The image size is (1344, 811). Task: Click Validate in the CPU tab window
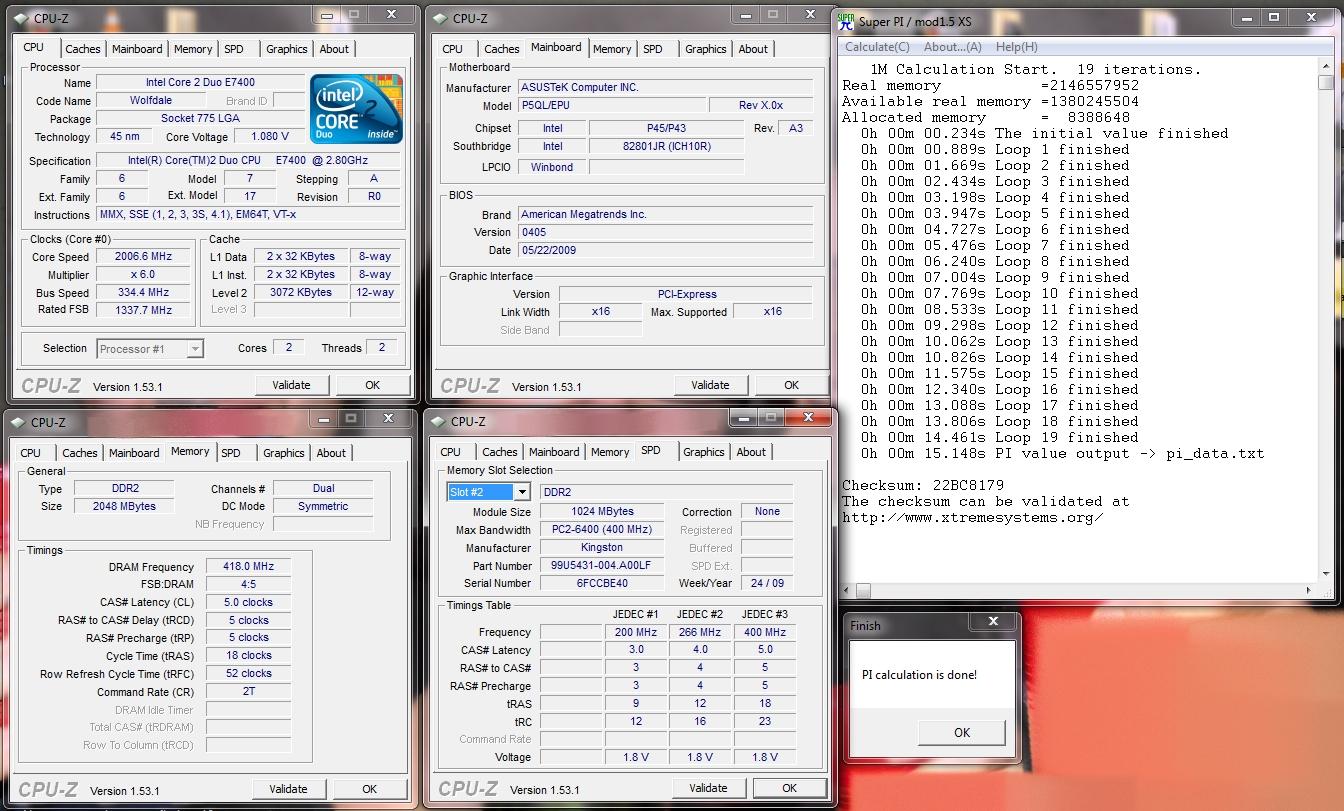(291, 385)
